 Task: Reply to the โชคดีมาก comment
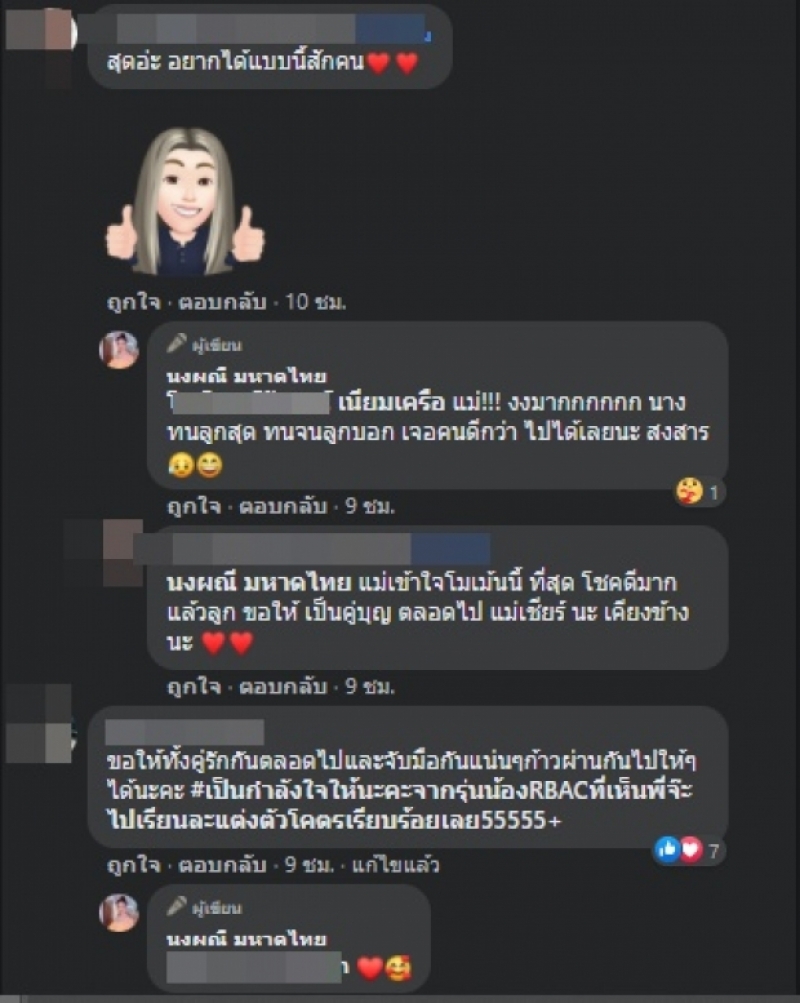[x=283, y=687]
